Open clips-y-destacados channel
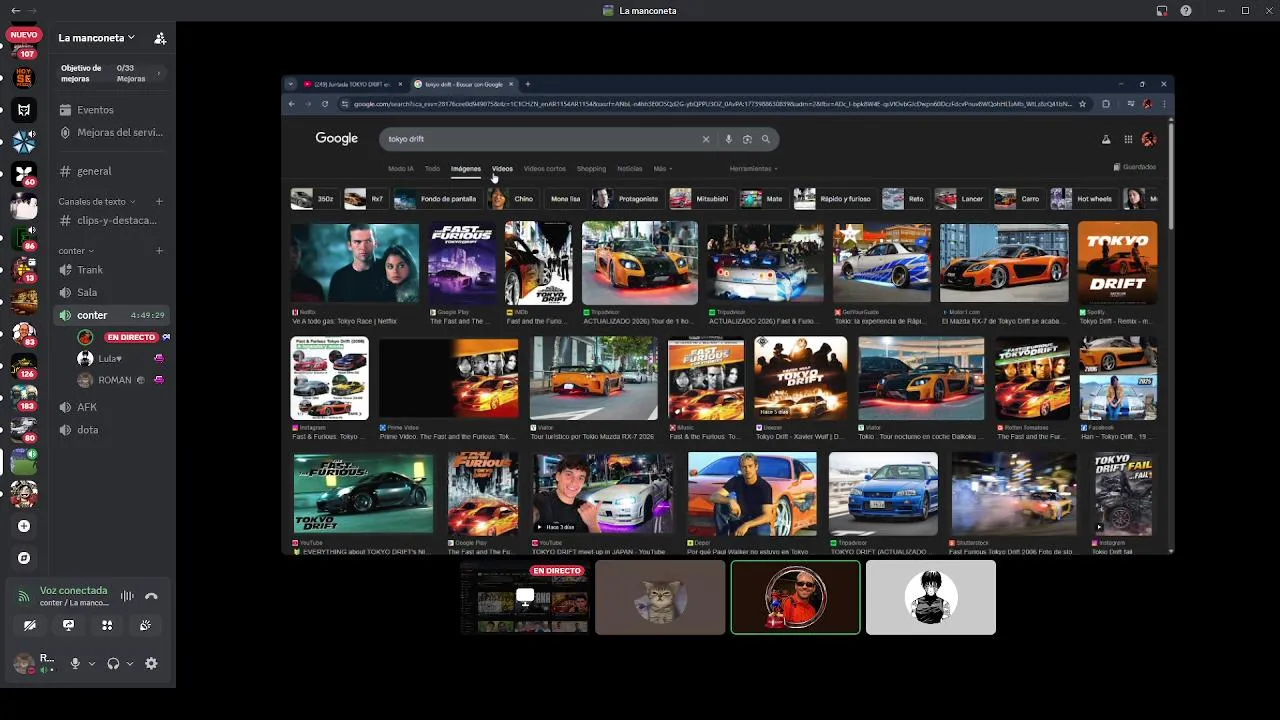1280x720 pixels. click(110, 220)
